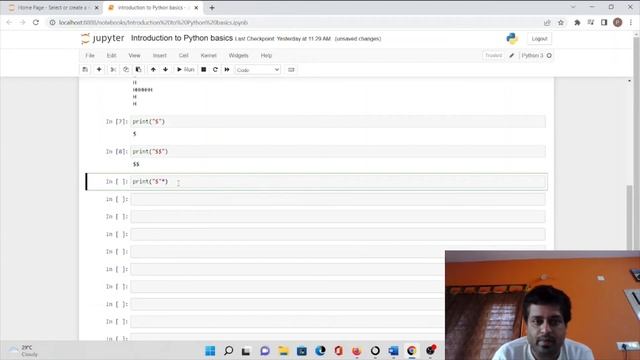
Task: Open the Windows Start menu
Action: (210, 351)
